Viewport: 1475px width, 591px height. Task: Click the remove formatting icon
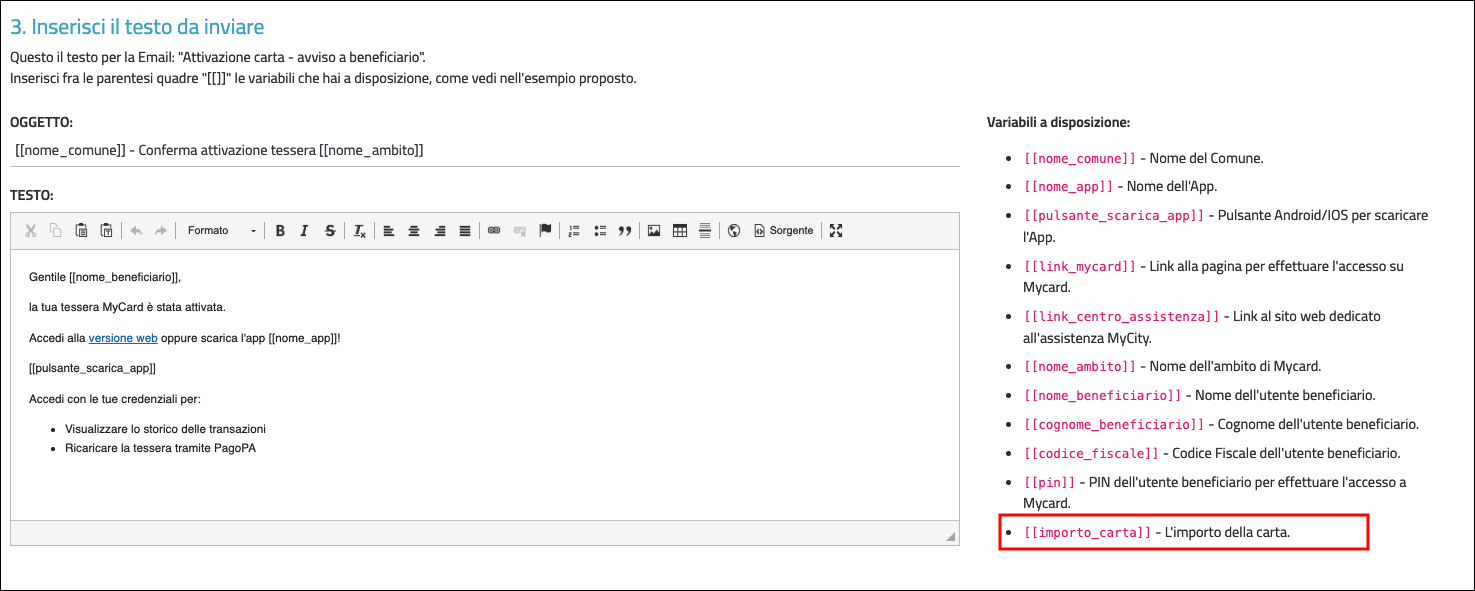coord(360,231)
